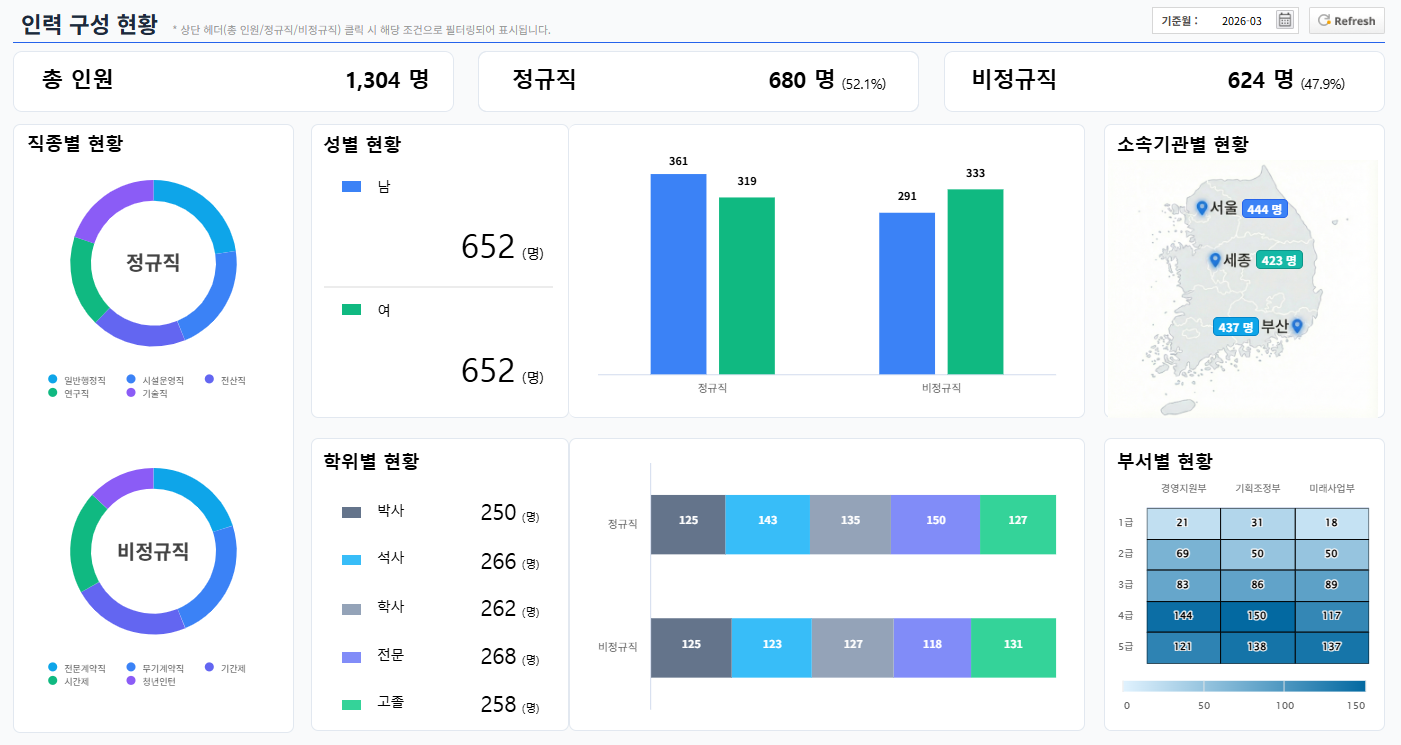Click the refresh arrow icon
The width and height of the screenshot is (1401, 745).
pos(1324,20)
